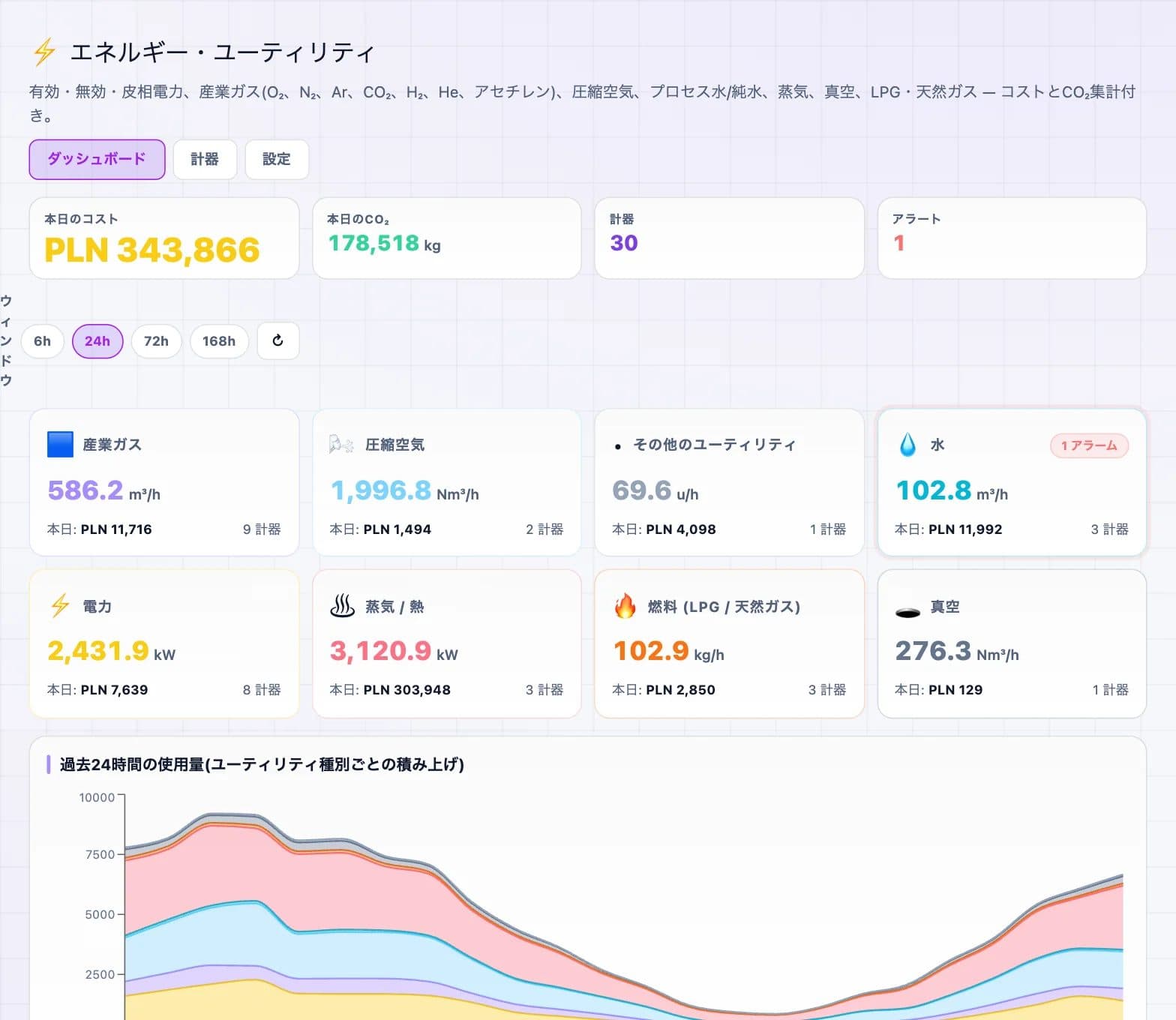Click the black hole icon on 真空 card
The image size is (1176, 1020).
click(907, 613)
